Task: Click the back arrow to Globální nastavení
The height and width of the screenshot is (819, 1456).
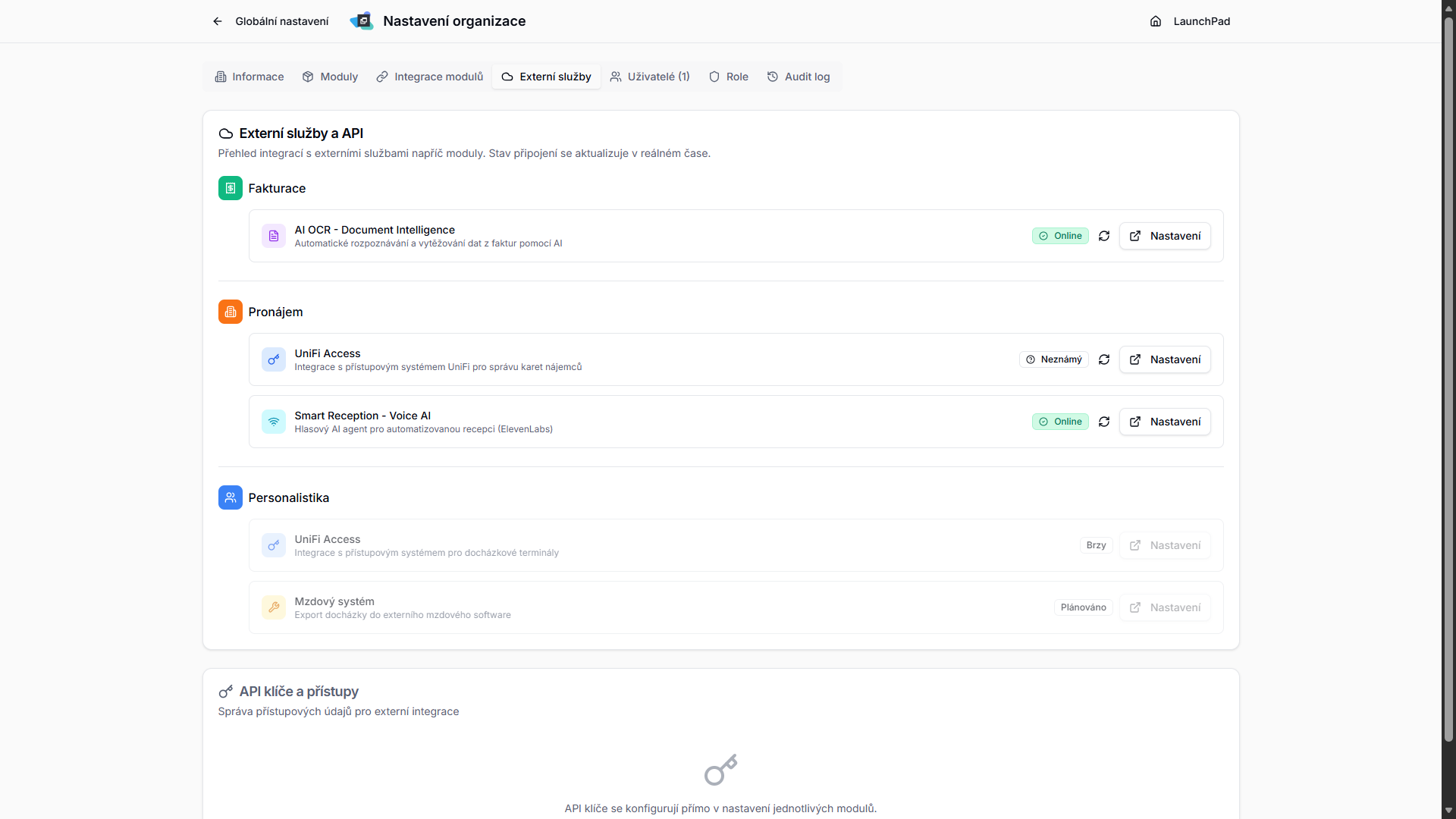Action: 218,21
